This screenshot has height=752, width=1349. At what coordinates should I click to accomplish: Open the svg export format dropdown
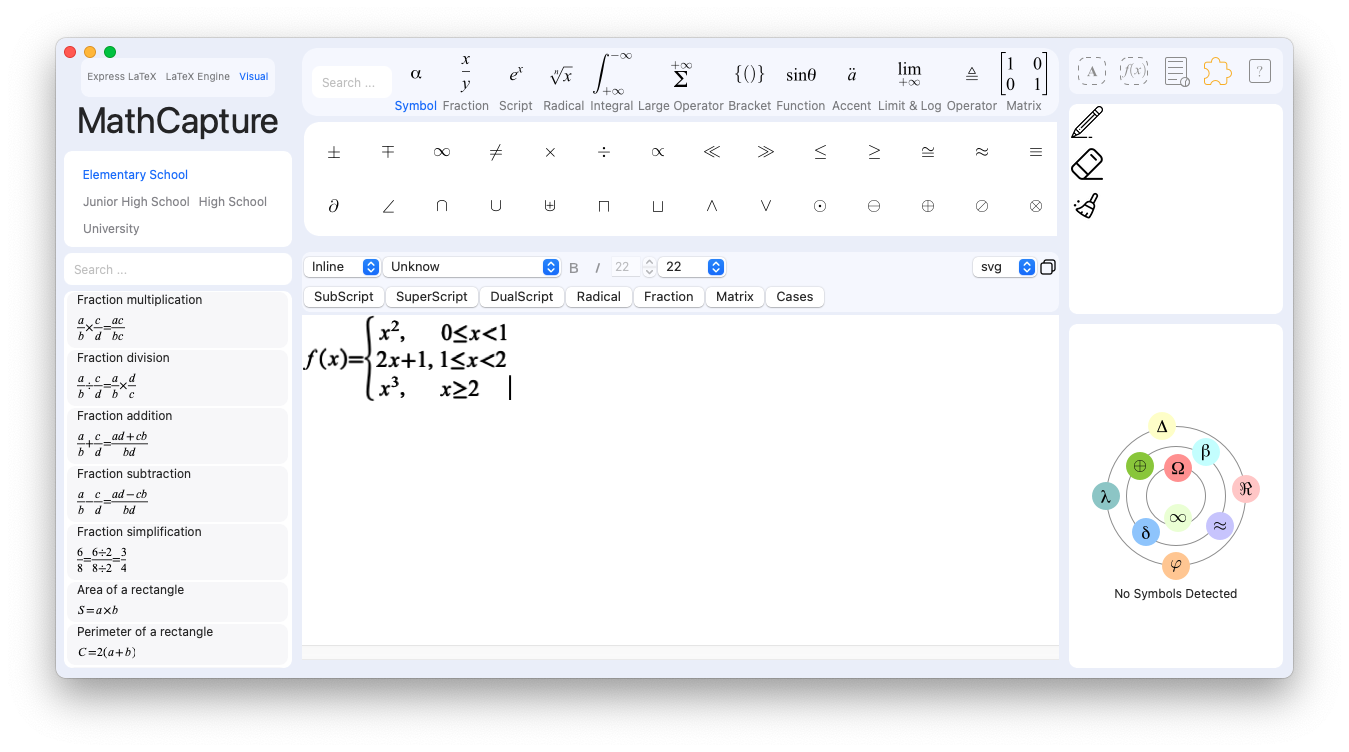1004,267
